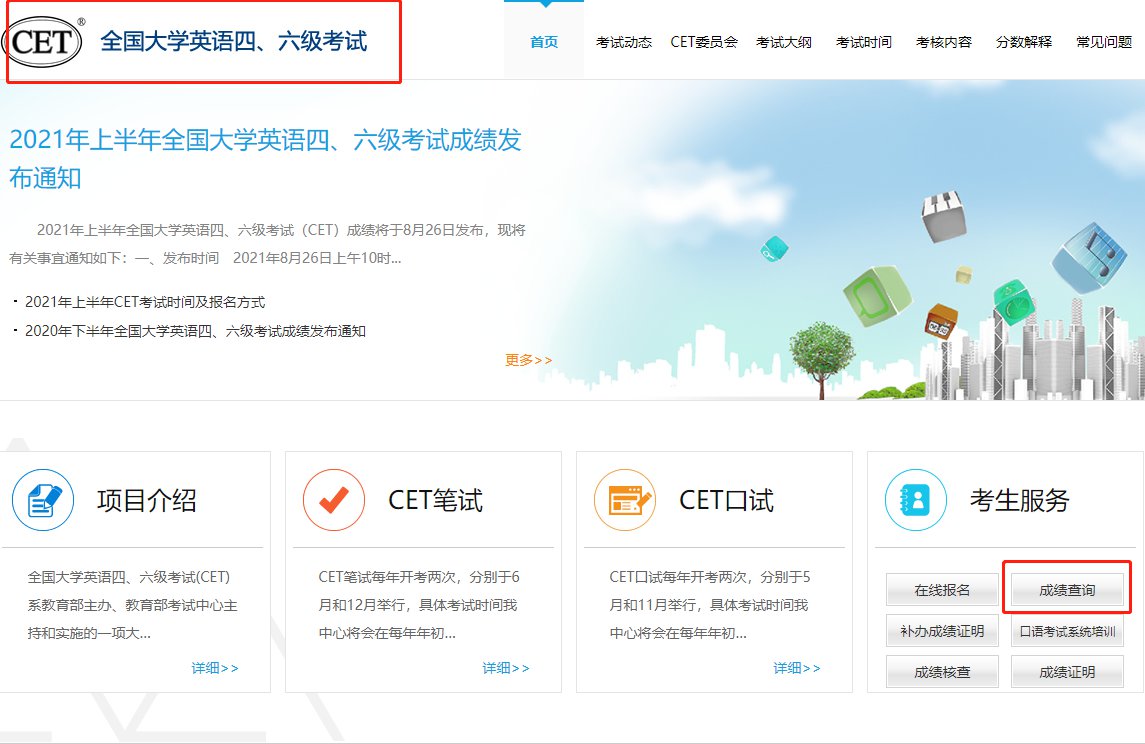Click the 全国大学英语四、六级考试 site title

pos(234,41)
